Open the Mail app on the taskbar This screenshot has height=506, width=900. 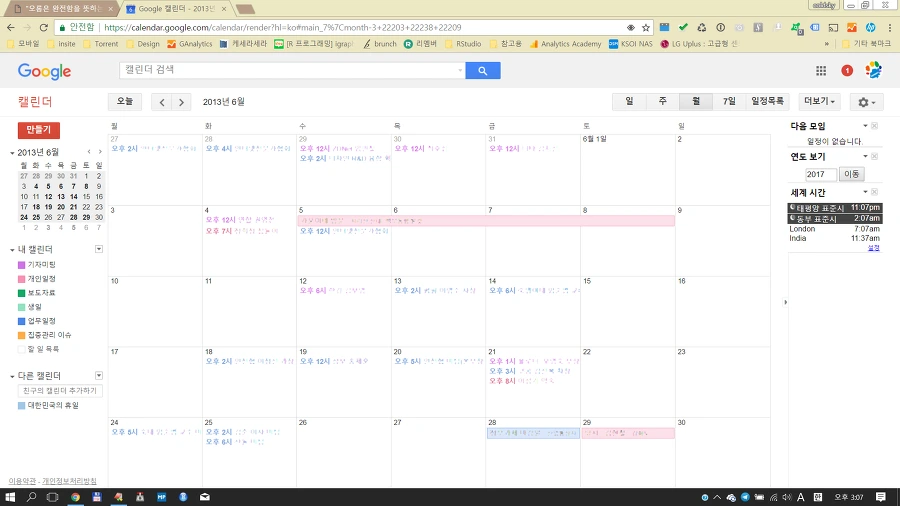point(204,497)
